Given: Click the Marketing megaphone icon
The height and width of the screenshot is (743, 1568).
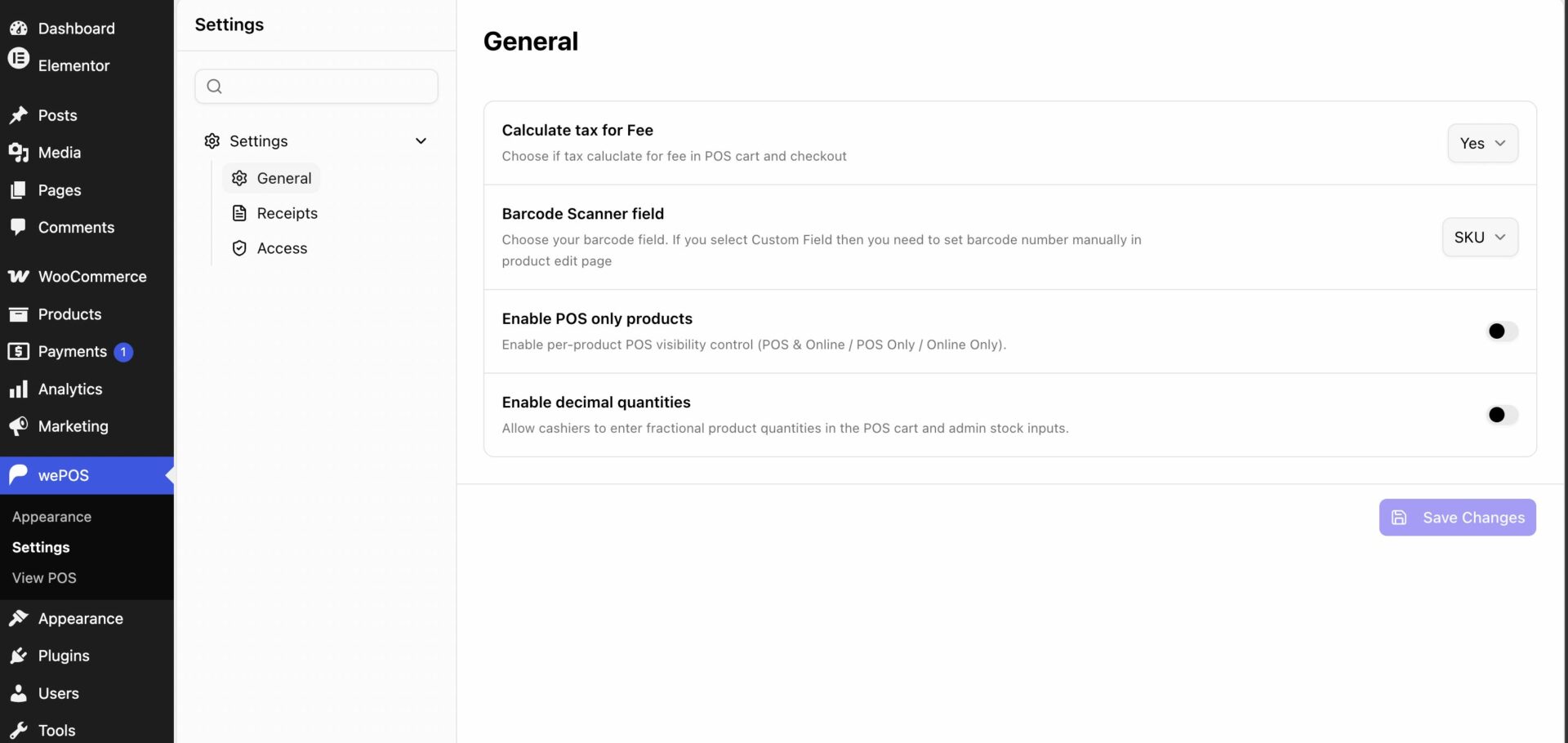Looking at the screenshot, I should point(18,426).
